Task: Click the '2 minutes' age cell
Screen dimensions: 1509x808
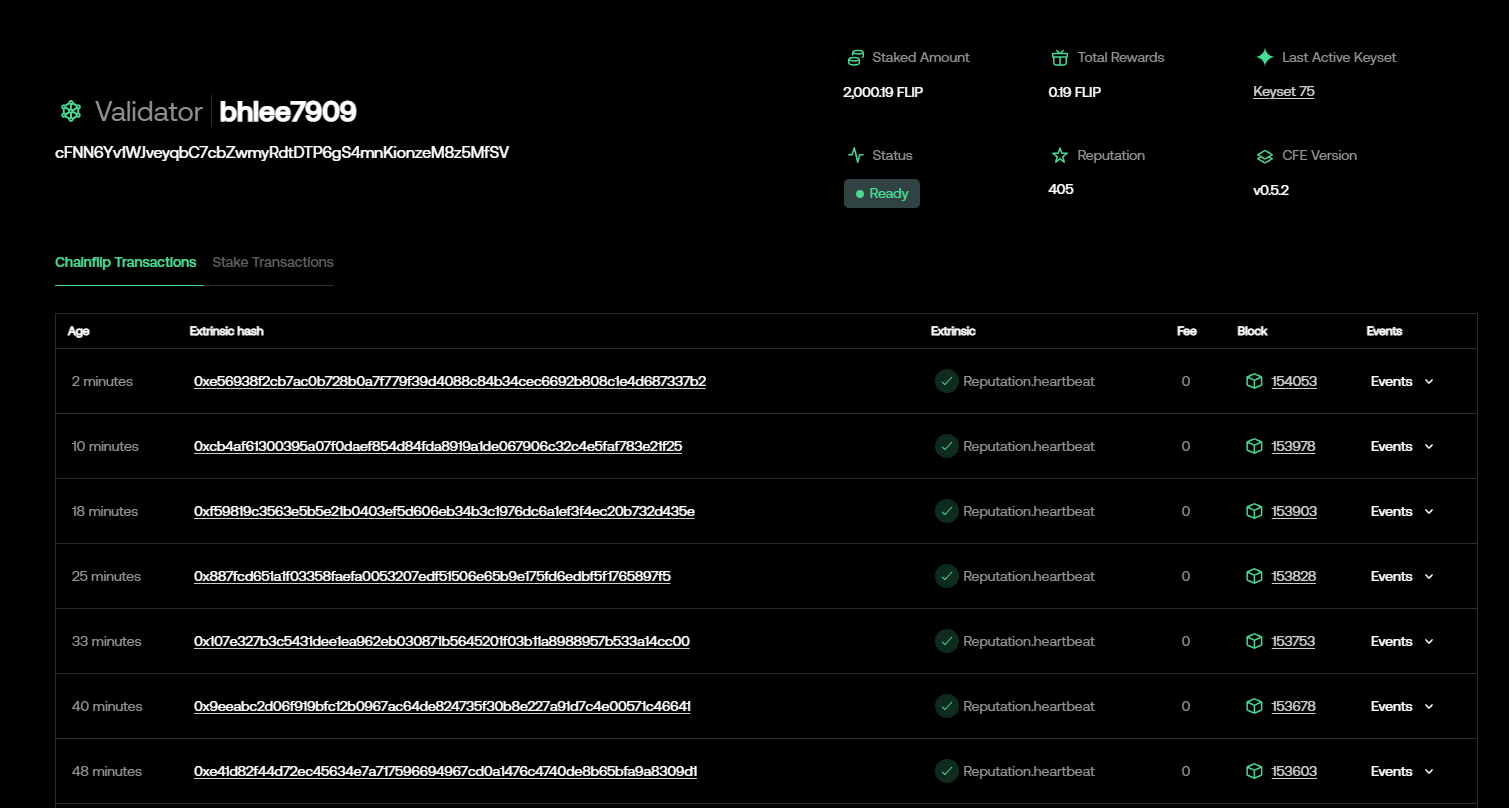Action: (102, 381)
